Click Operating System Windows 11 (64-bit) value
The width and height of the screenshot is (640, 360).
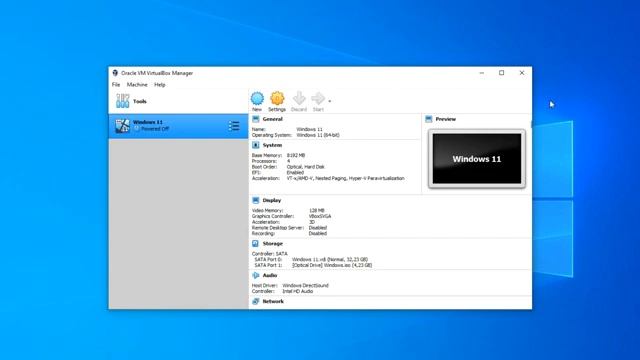tap(318, 135)
